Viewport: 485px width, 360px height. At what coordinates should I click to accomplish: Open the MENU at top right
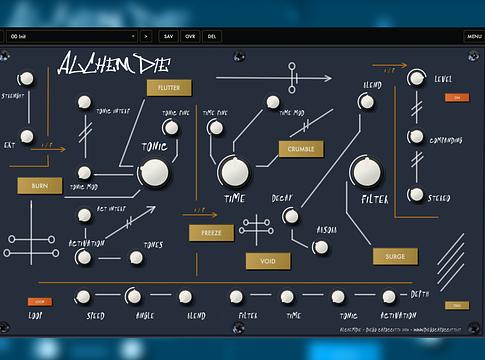coord(474,36)
